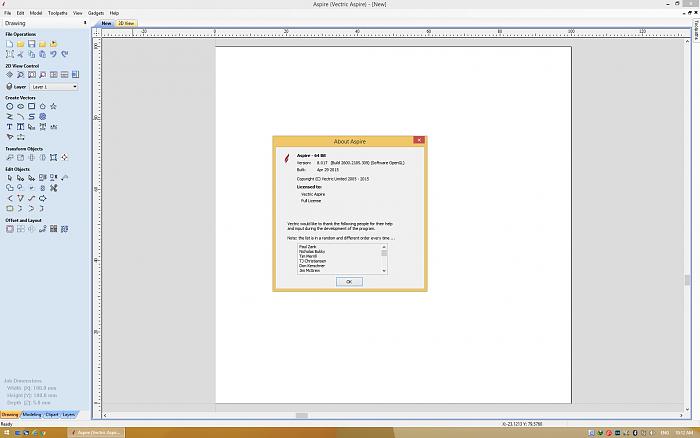The height and width of the screenshot is (438, 700).
Task: Select the Draw S-curve tool
Action: [x=31, y=117]
